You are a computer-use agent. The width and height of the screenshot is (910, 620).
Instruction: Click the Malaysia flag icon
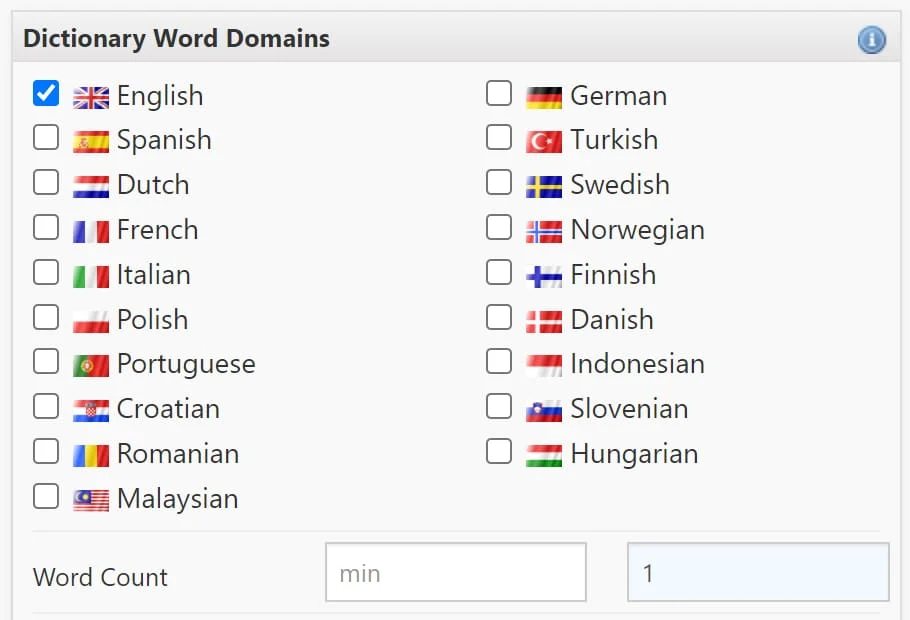(x=91, y=500)
